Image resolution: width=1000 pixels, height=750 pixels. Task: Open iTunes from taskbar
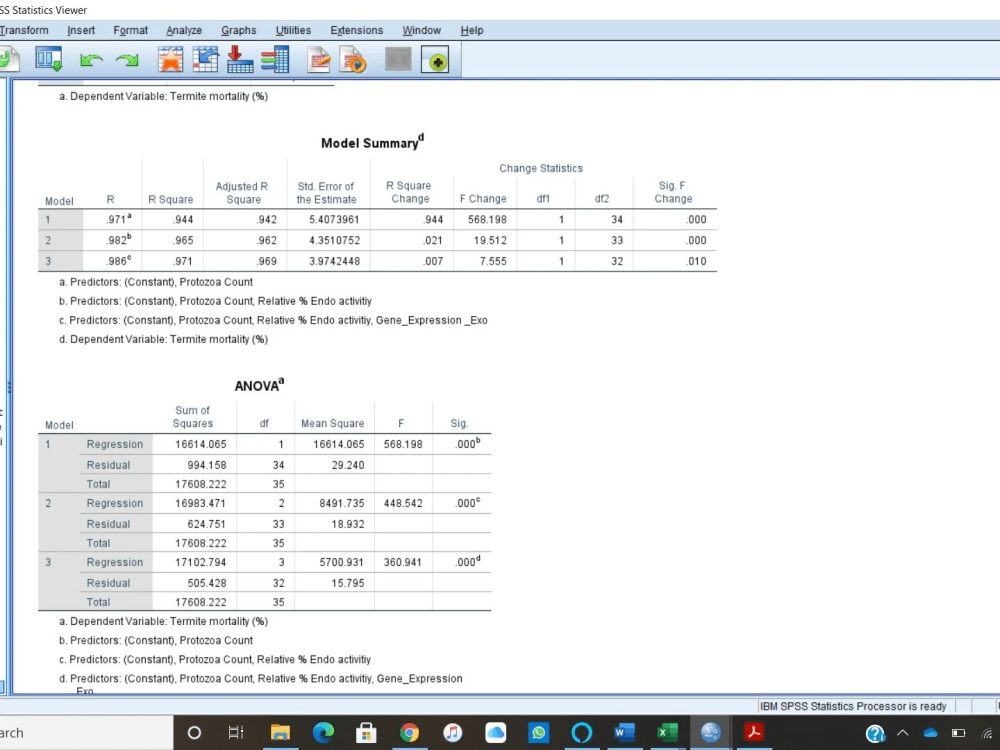pos(453,733)
